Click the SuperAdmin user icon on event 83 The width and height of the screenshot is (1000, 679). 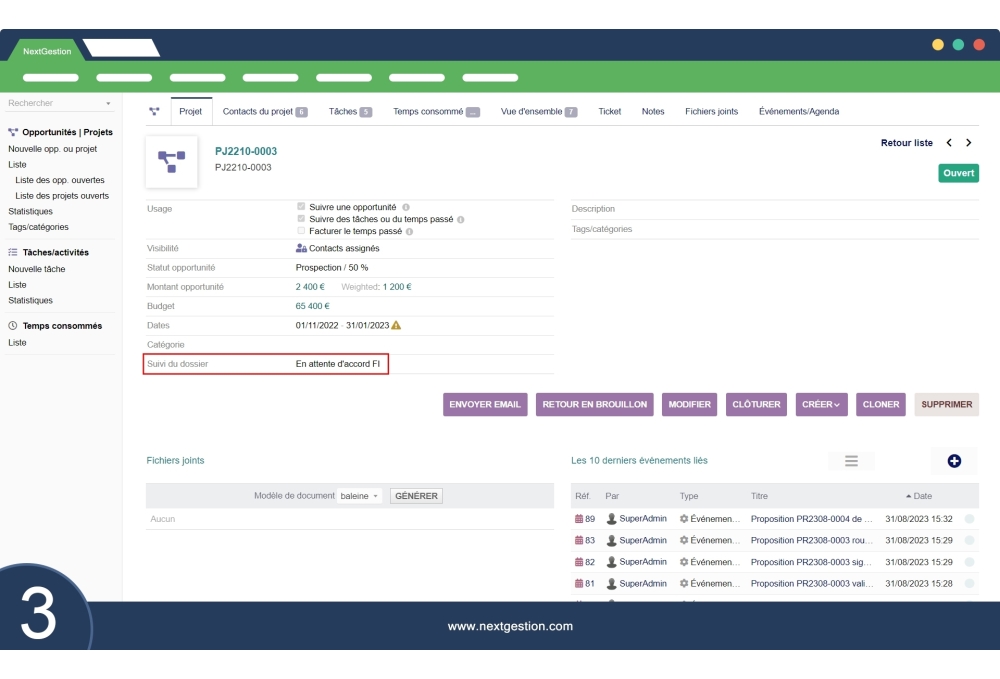(609, 540)
